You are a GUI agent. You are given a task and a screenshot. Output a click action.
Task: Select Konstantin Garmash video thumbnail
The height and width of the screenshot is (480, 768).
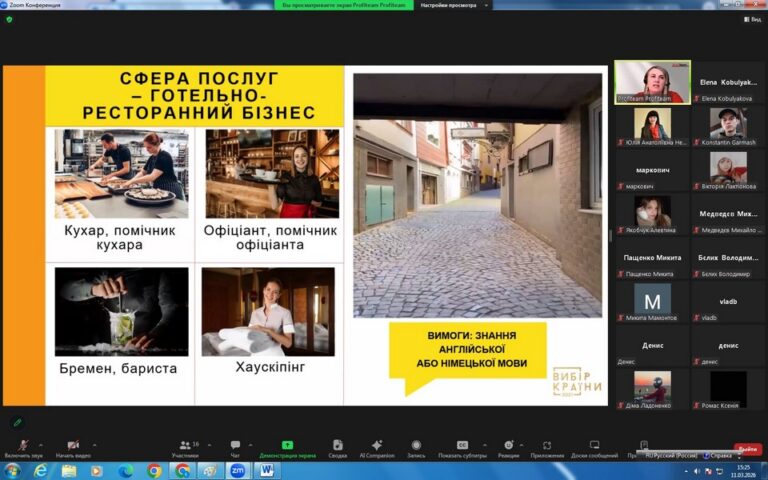728,124
